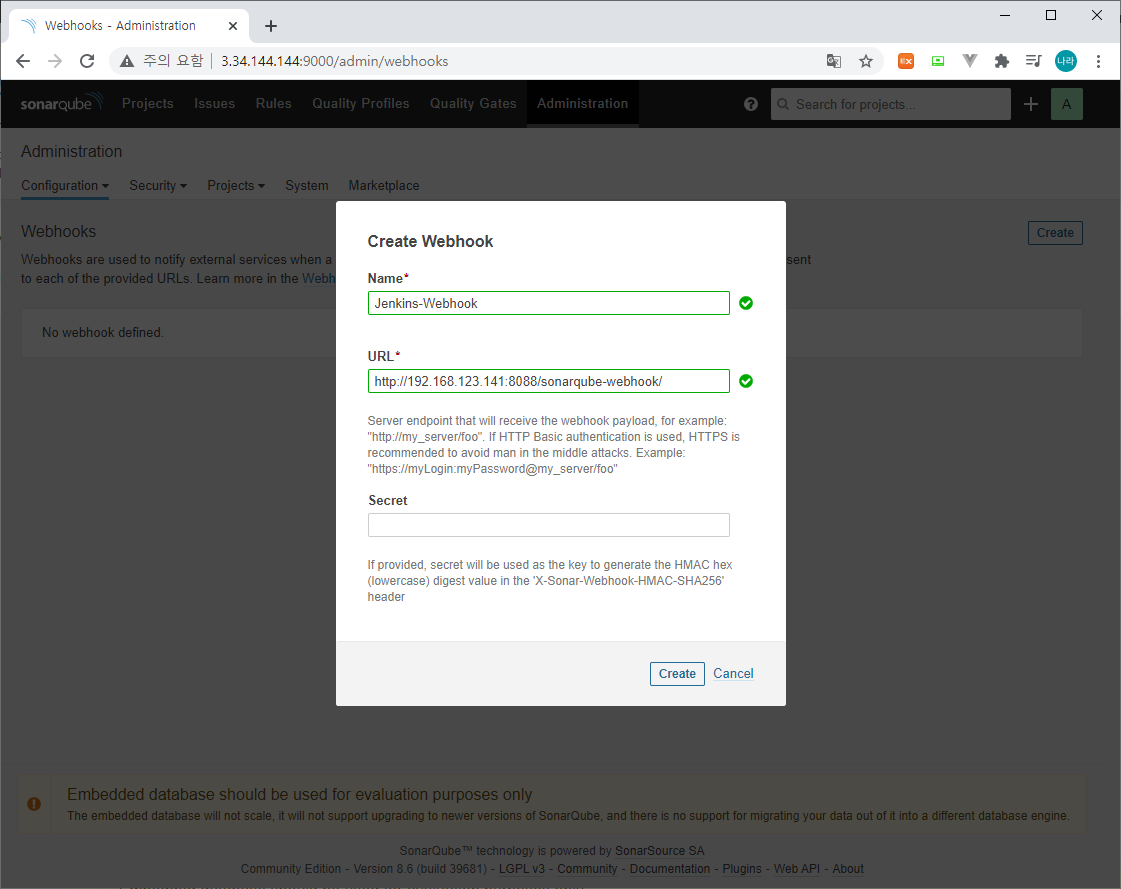Open the Plugins footer link
Viewport: 1121px width, 889px height.
[742, 869]
